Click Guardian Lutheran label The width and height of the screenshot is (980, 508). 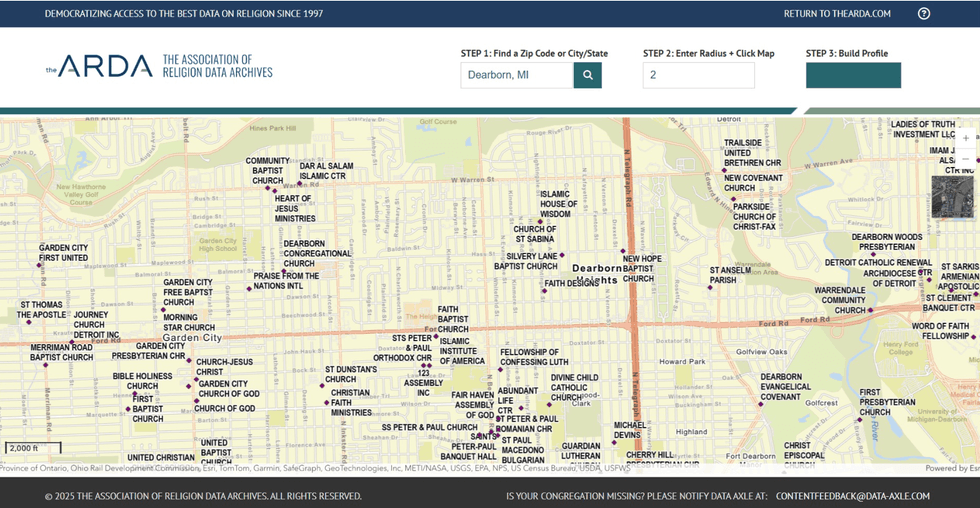[581, 452]
